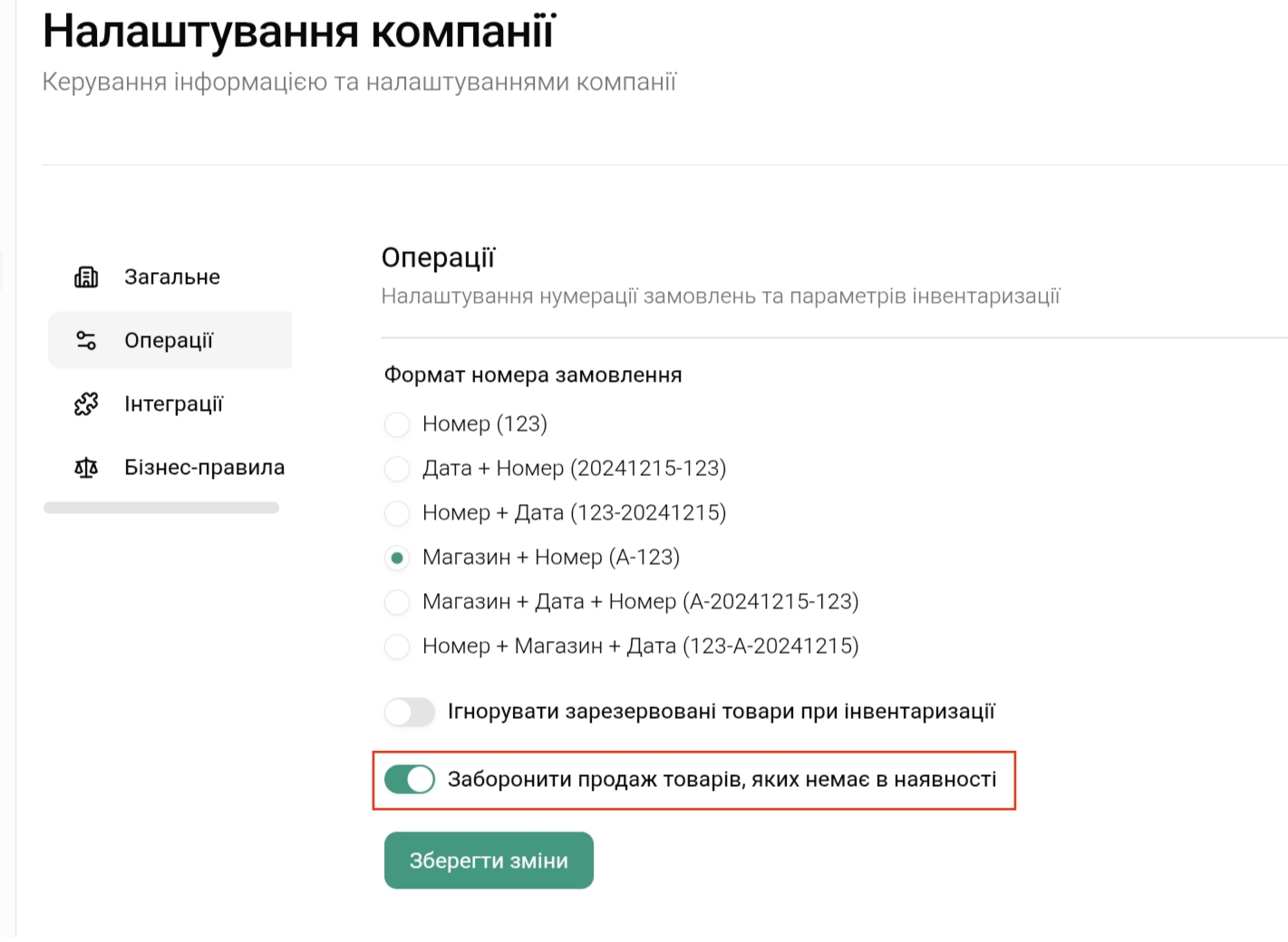This screenshot has height=942, width=1288.
Task: Disable the out-of-stock sales prohibition toggle
Action: 410,780
